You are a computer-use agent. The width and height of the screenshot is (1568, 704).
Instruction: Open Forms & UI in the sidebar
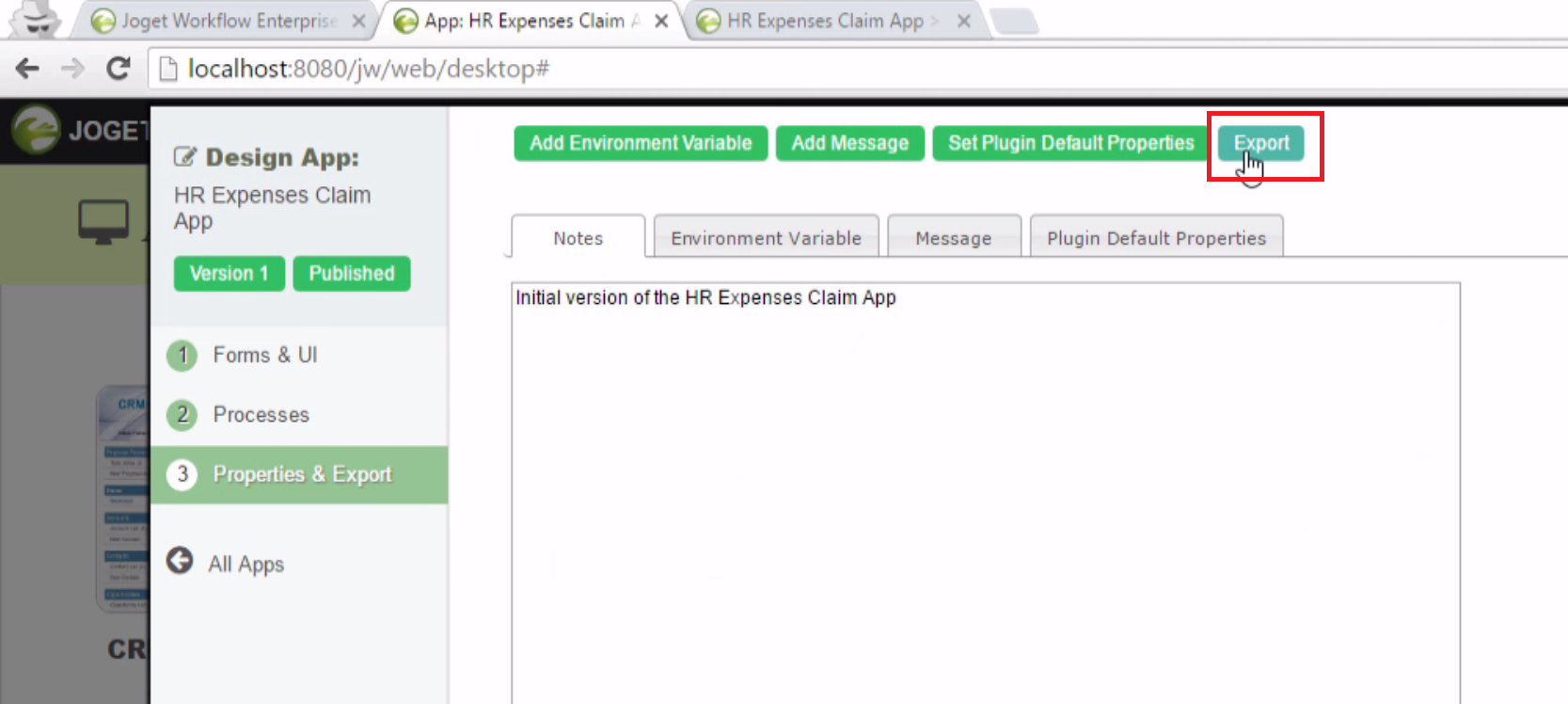299,356
